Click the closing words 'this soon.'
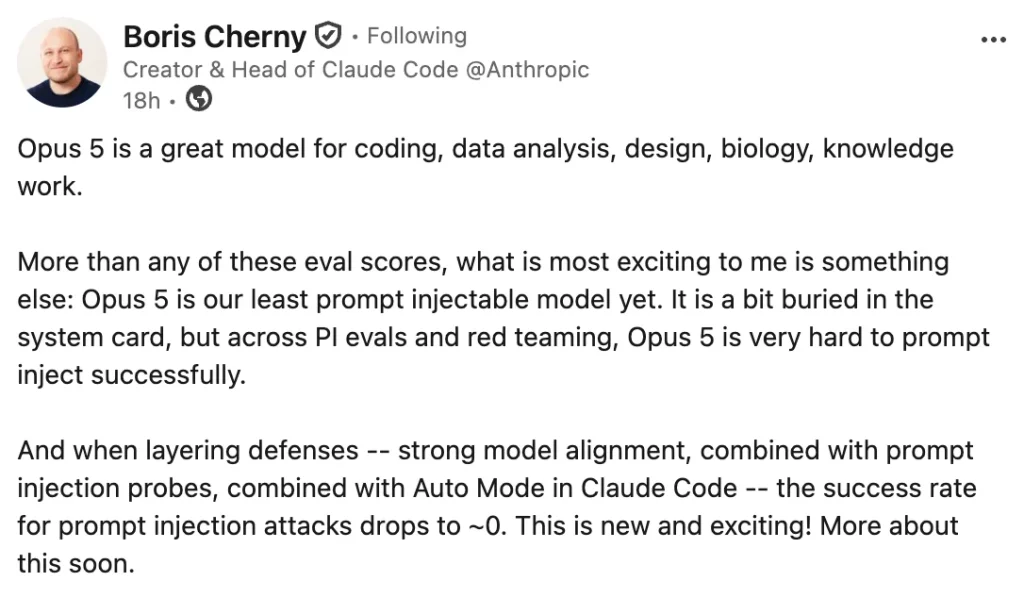The image size is (1024, 598). click(x=76, y=564)
